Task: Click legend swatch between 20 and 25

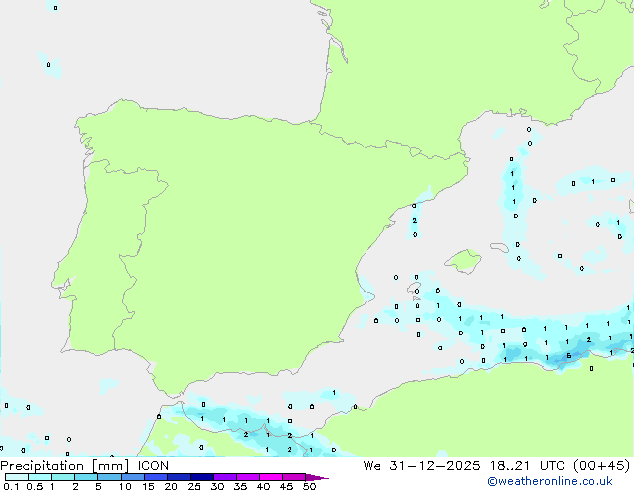Action: pos(179,477)
